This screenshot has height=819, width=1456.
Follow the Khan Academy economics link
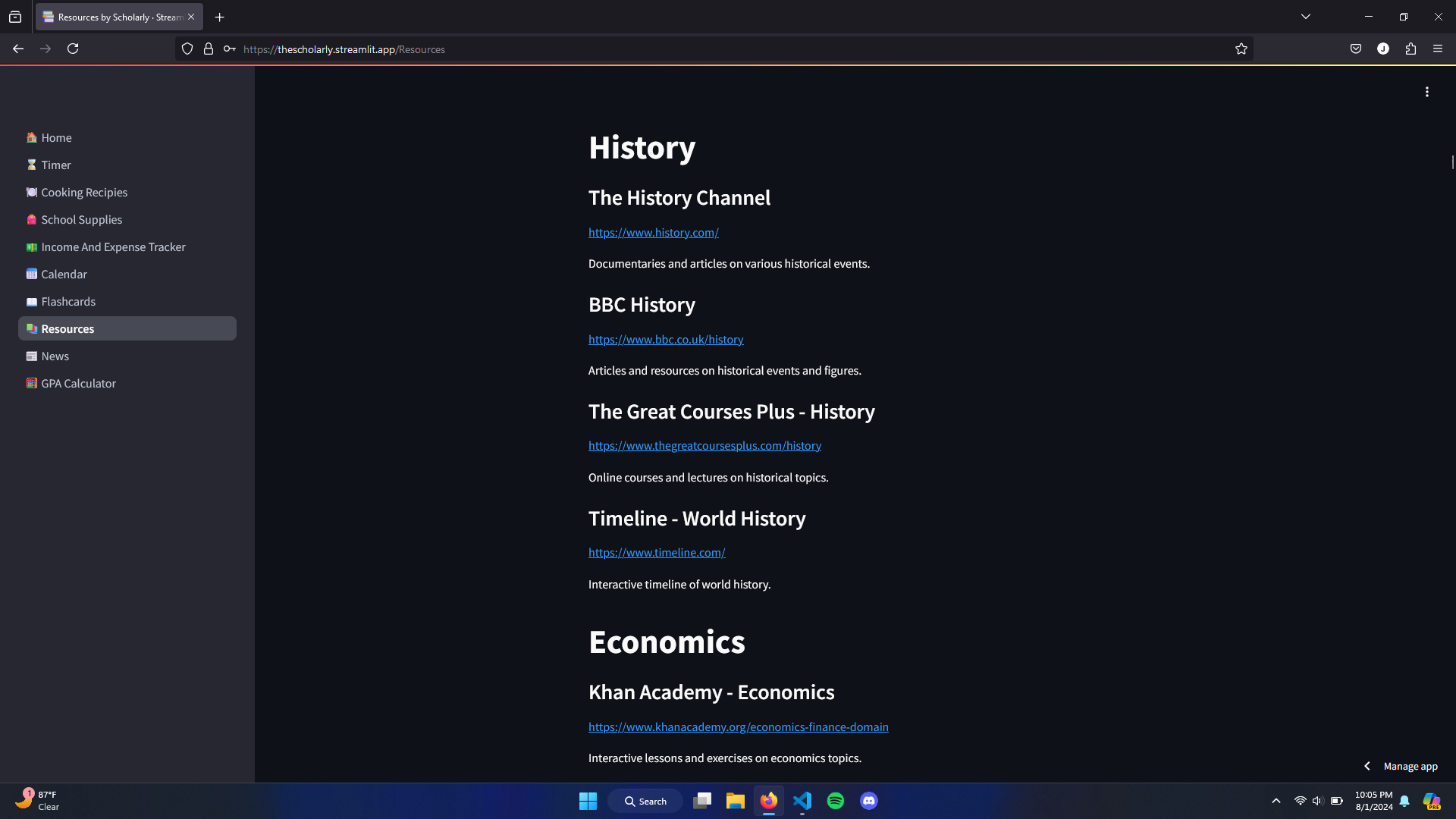[x=738, y=727]
